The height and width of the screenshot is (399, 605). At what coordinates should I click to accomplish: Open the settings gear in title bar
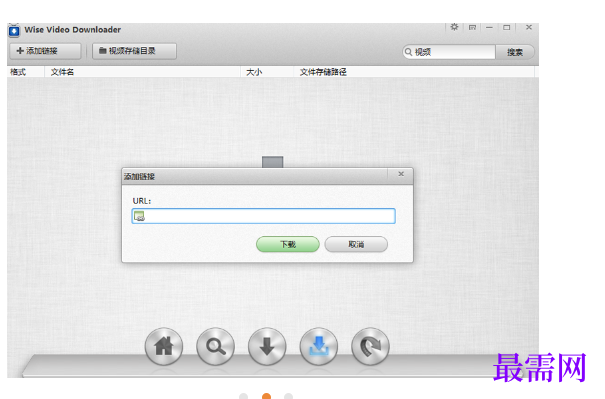click(x=454, y=27)
